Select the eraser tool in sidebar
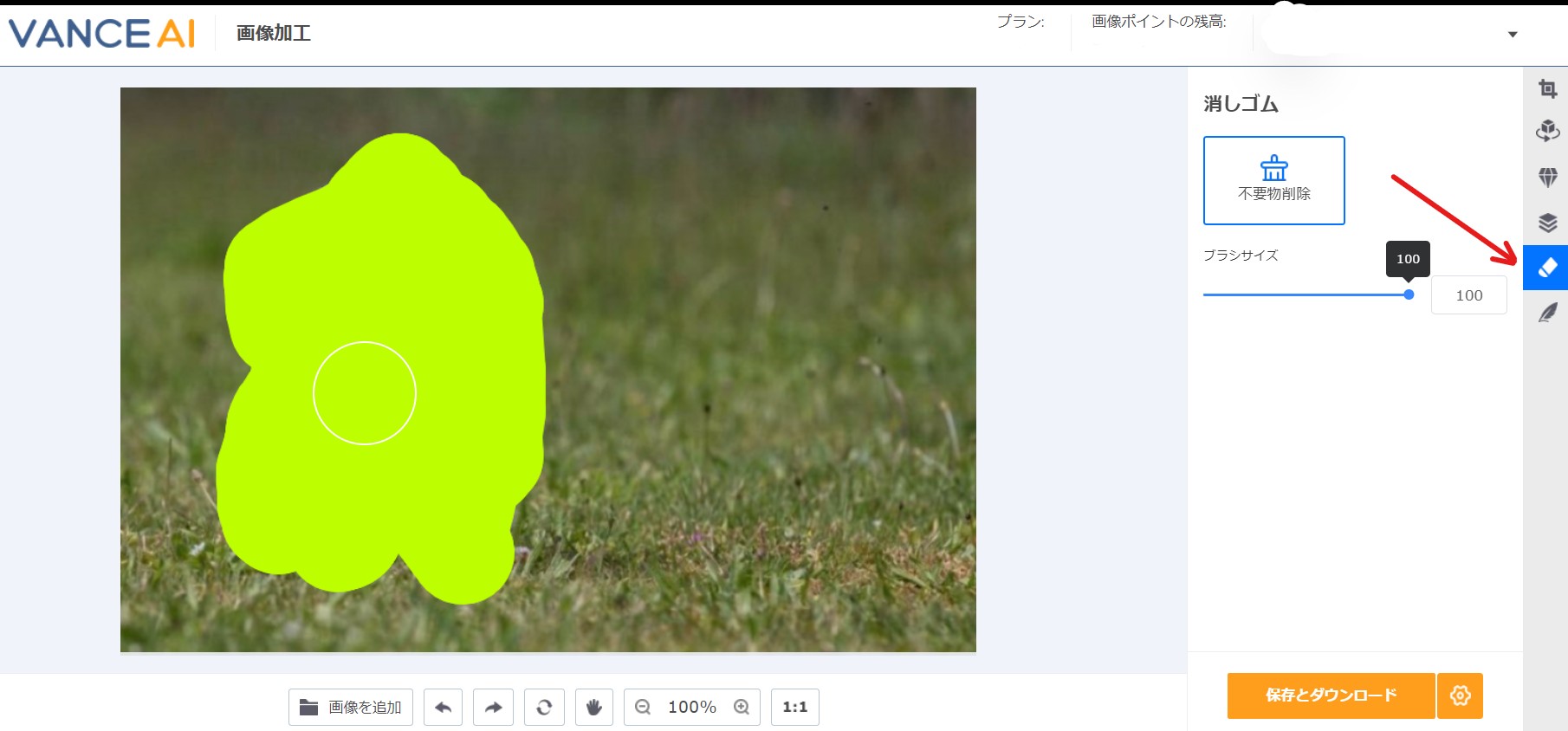1568x731 pixels. 1546,268
